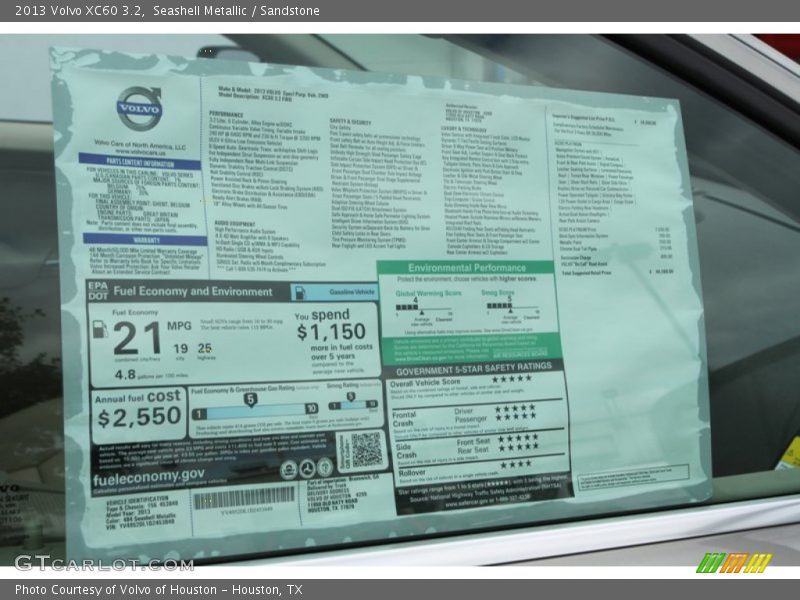Click the marker 5 on the Smog Rating scale
The width and height of the screenshot is (800, 600).
pos(351,397)
